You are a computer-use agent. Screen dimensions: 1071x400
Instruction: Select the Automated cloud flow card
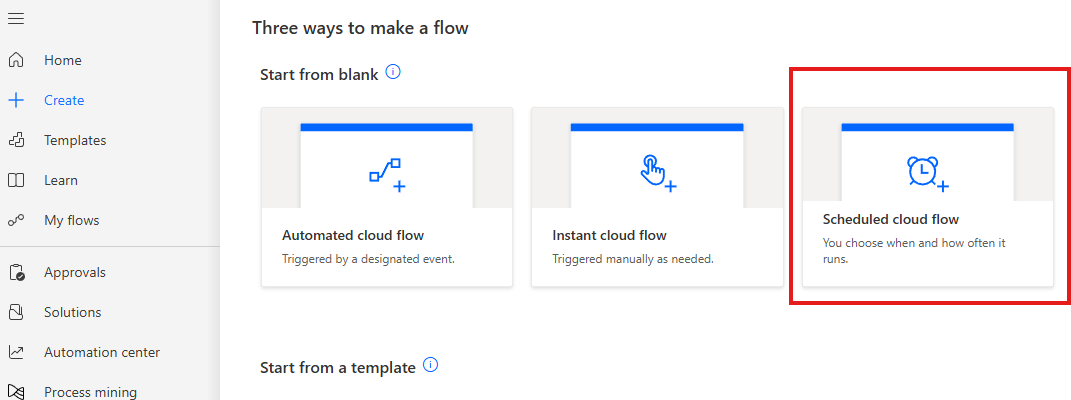[x=387, y=197]
